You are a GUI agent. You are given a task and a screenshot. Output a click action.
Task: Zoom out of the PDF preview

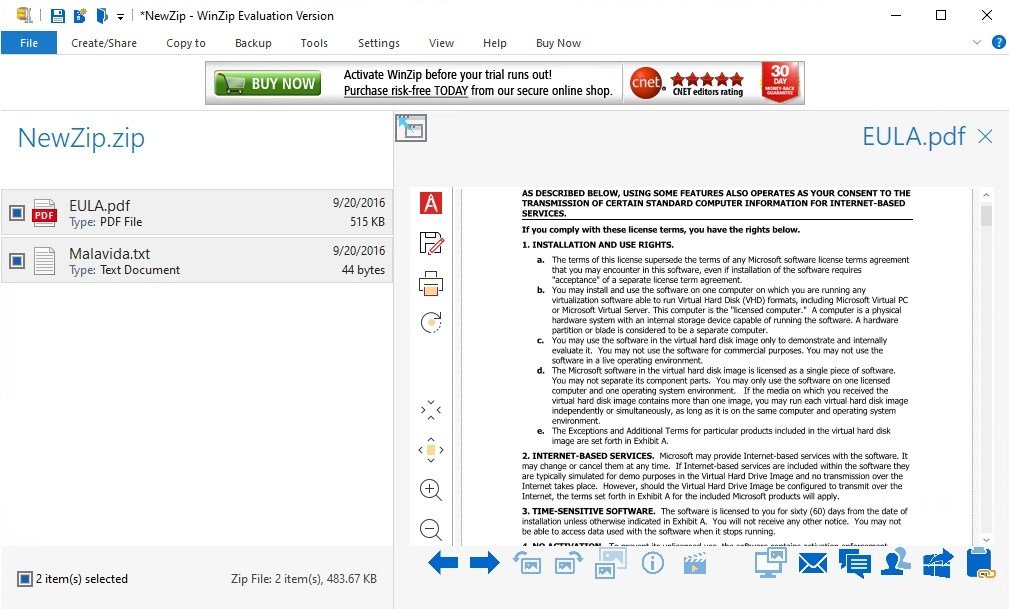(x=431, y=530)
